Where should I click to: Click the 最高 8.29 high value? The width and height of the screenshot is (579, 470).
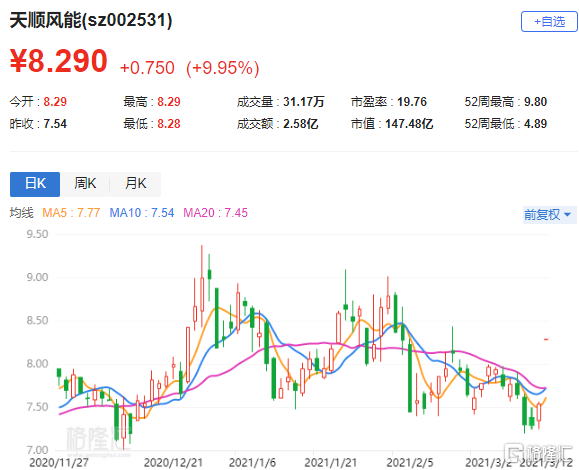point(152,102)
